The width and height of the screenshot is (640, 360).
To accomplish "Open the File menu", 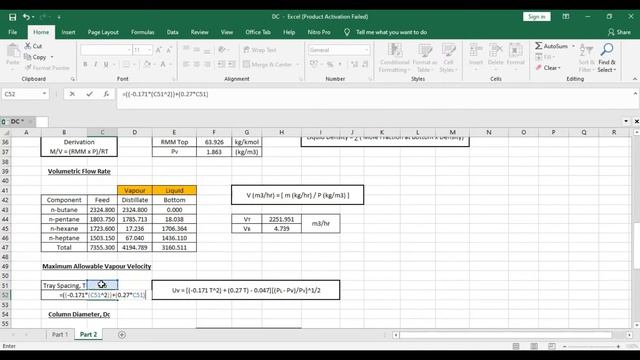I will point(13,32).
